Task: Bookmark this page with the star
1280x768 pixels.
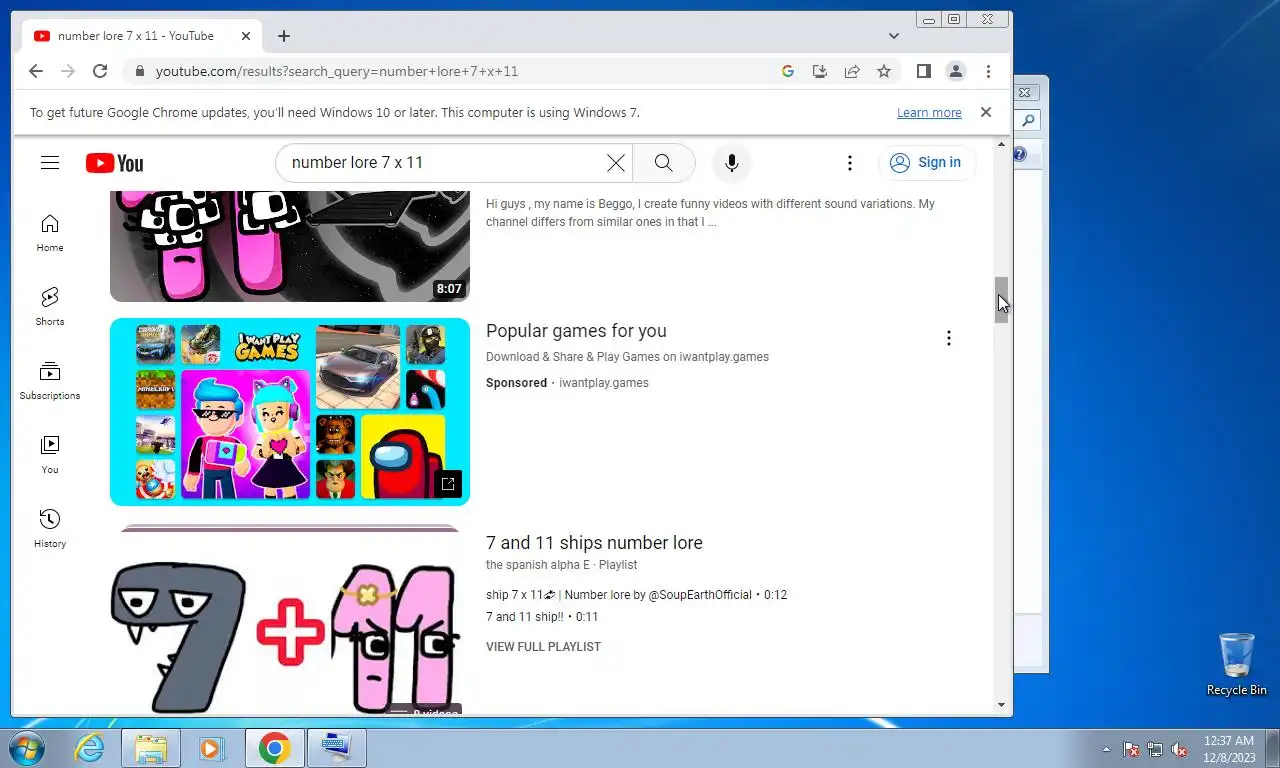Action: click(884, 71)
